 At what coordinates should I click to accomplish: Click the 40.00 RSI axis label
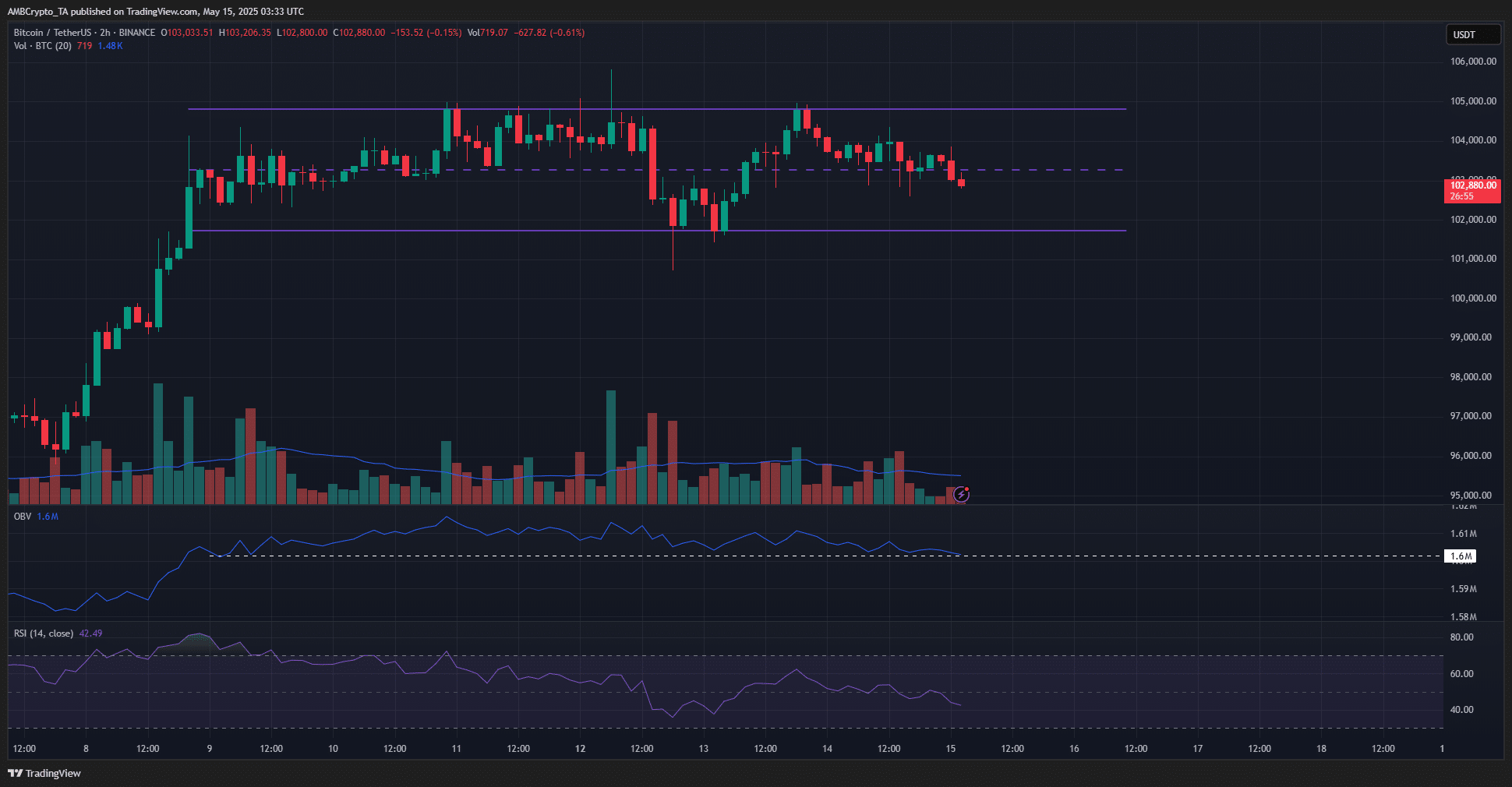tap(1461, 710)
